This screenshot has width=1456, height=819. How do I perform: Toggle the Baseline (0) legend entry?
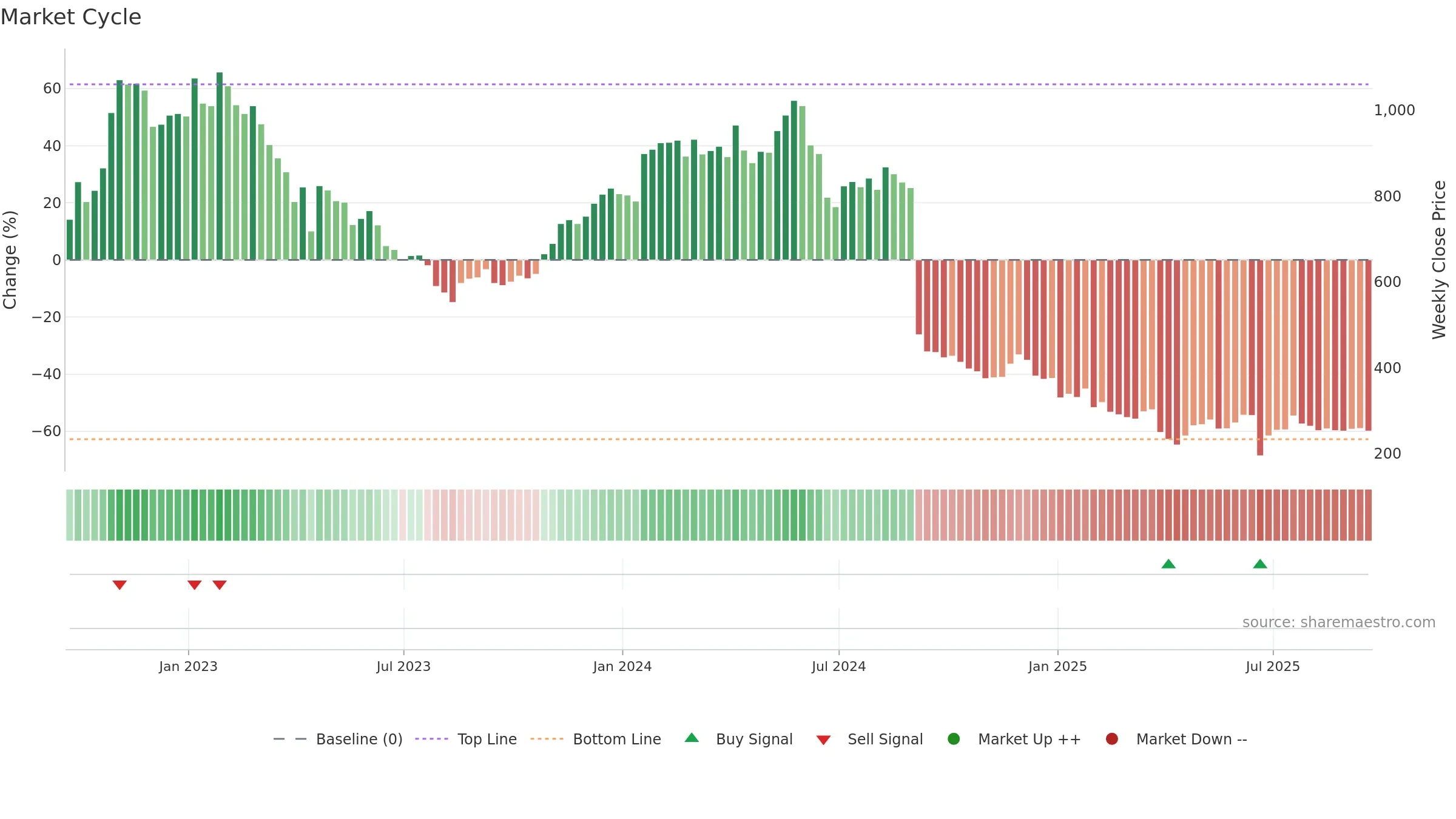tap(338, 739)
